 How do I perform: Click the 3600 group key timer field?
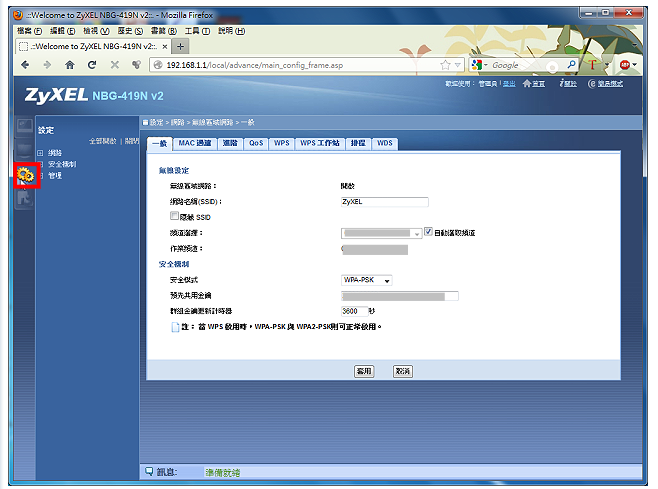(x=355, y=311)
